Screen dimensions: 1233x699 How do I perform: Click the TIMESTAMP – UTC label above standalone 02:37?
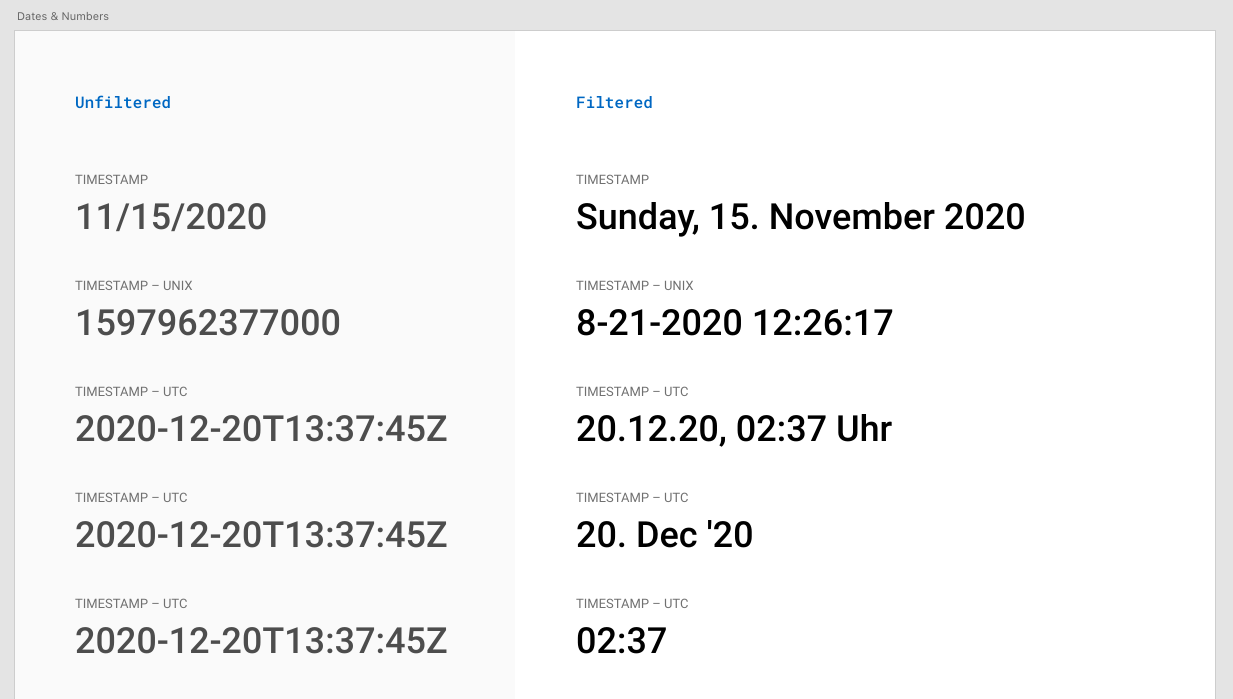[x=632, y=604]
